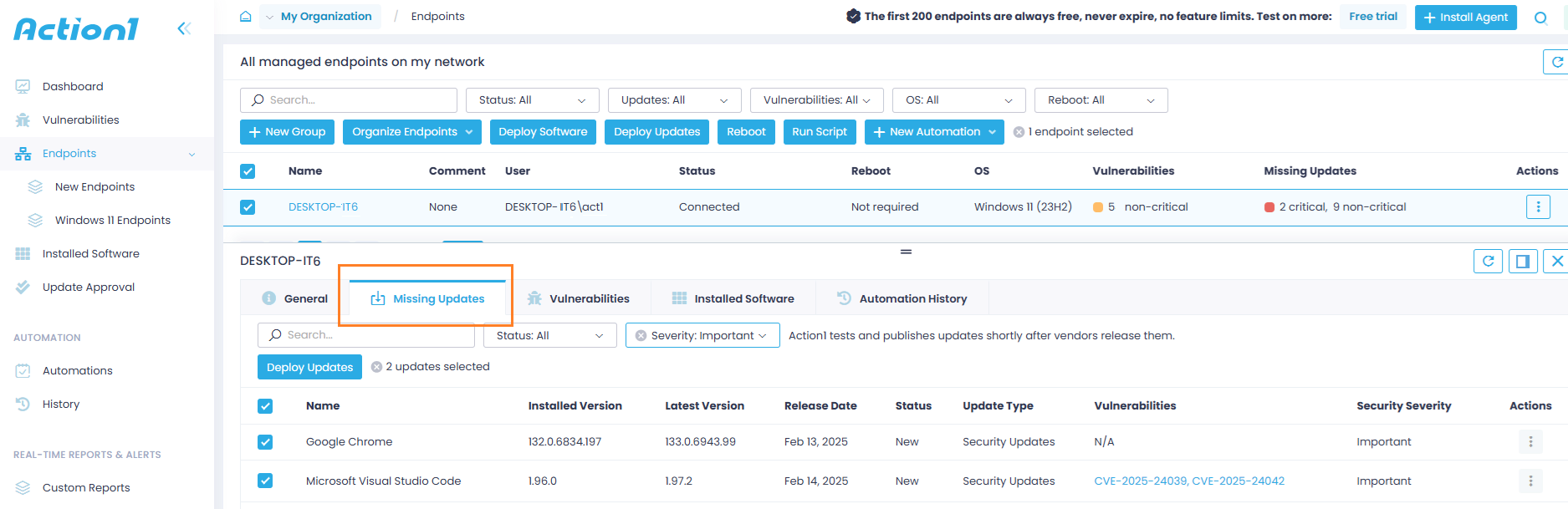
Task: Open Custom Reports in sidebar
Action: click(86, 488)
